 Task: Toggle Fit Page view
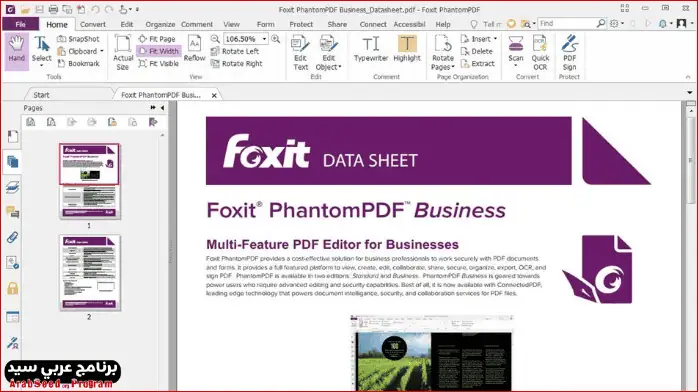[157, 39]
